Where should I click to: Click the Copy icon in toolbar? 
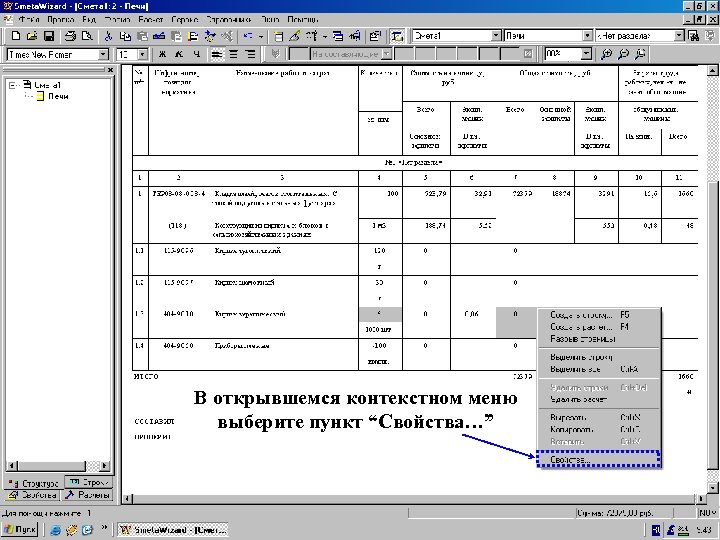125,36
